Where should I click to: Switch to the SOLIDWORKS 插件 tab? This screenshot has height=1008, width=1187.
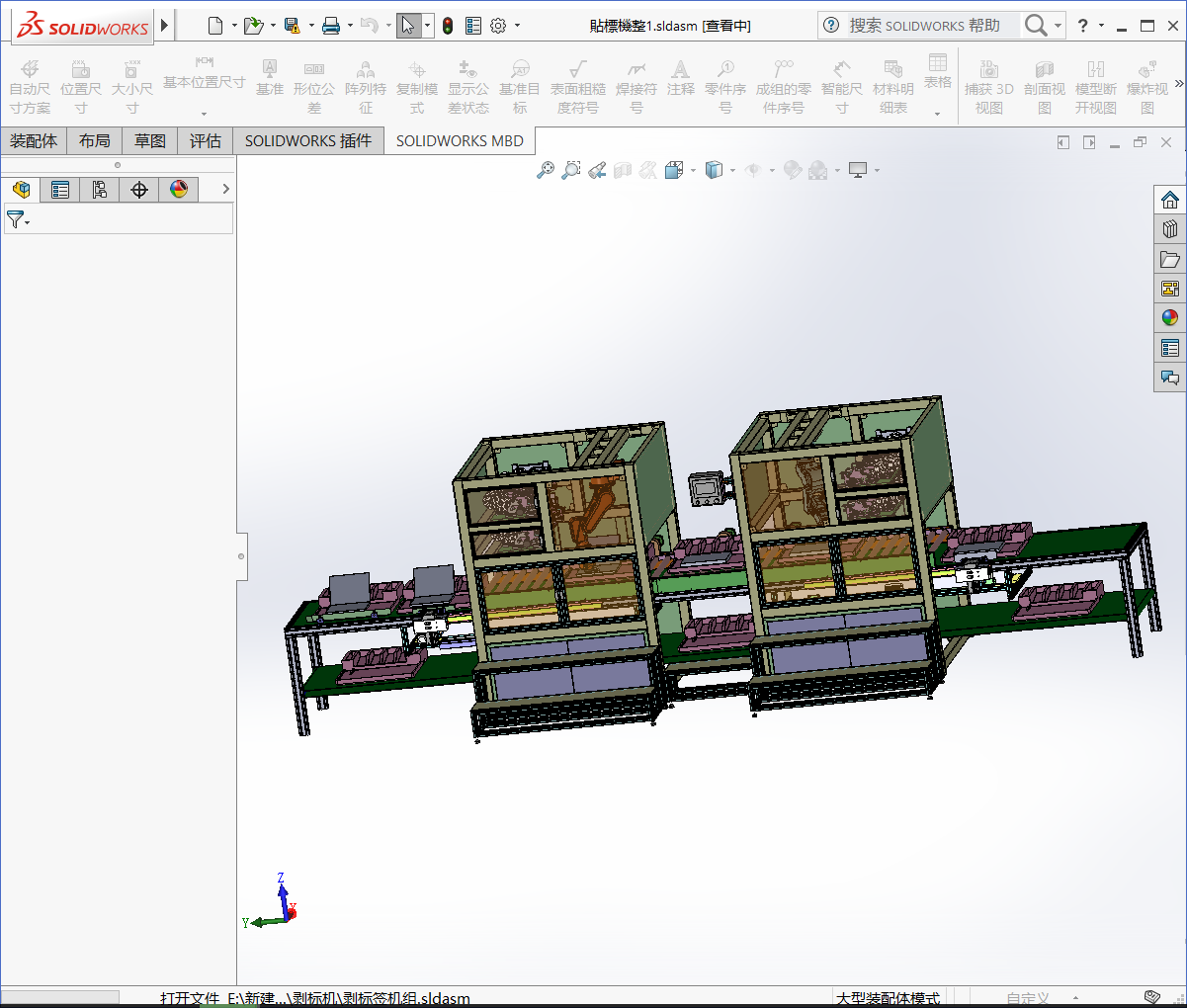click(x=308, y=141)
